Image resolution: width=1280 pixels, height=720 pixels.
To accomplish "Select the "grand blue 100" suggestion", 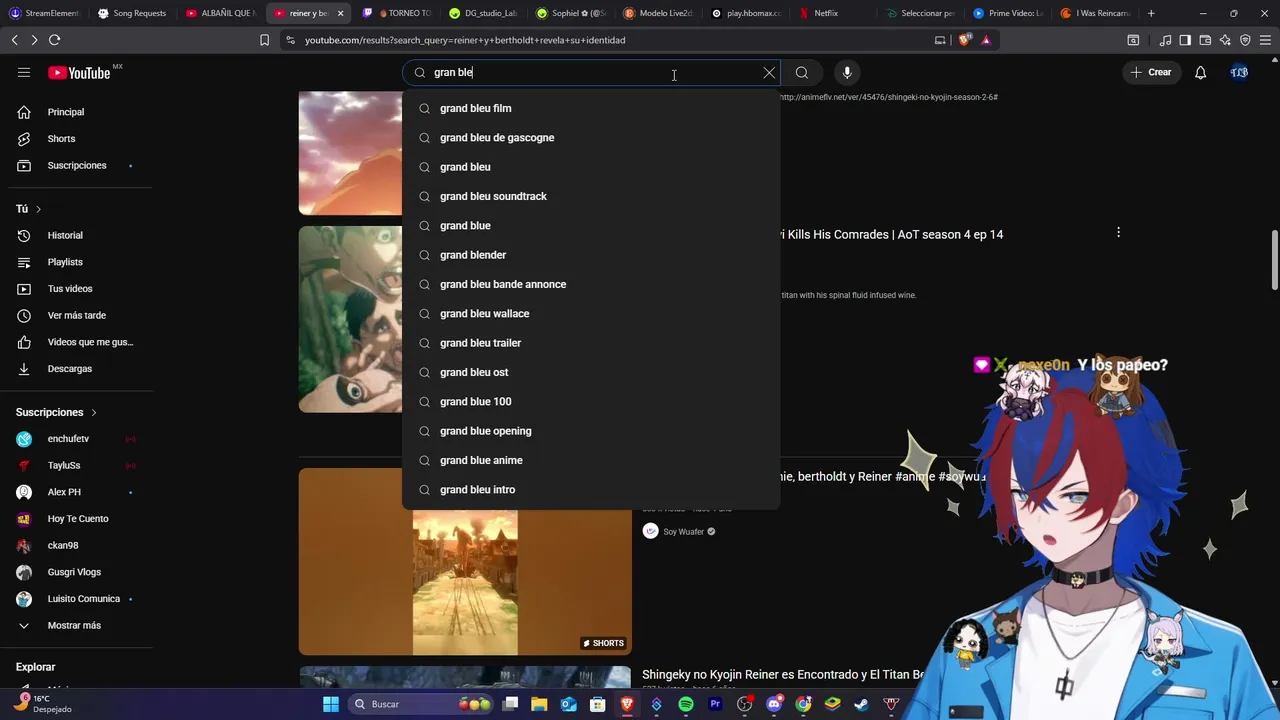I will (x=591, y=401).
